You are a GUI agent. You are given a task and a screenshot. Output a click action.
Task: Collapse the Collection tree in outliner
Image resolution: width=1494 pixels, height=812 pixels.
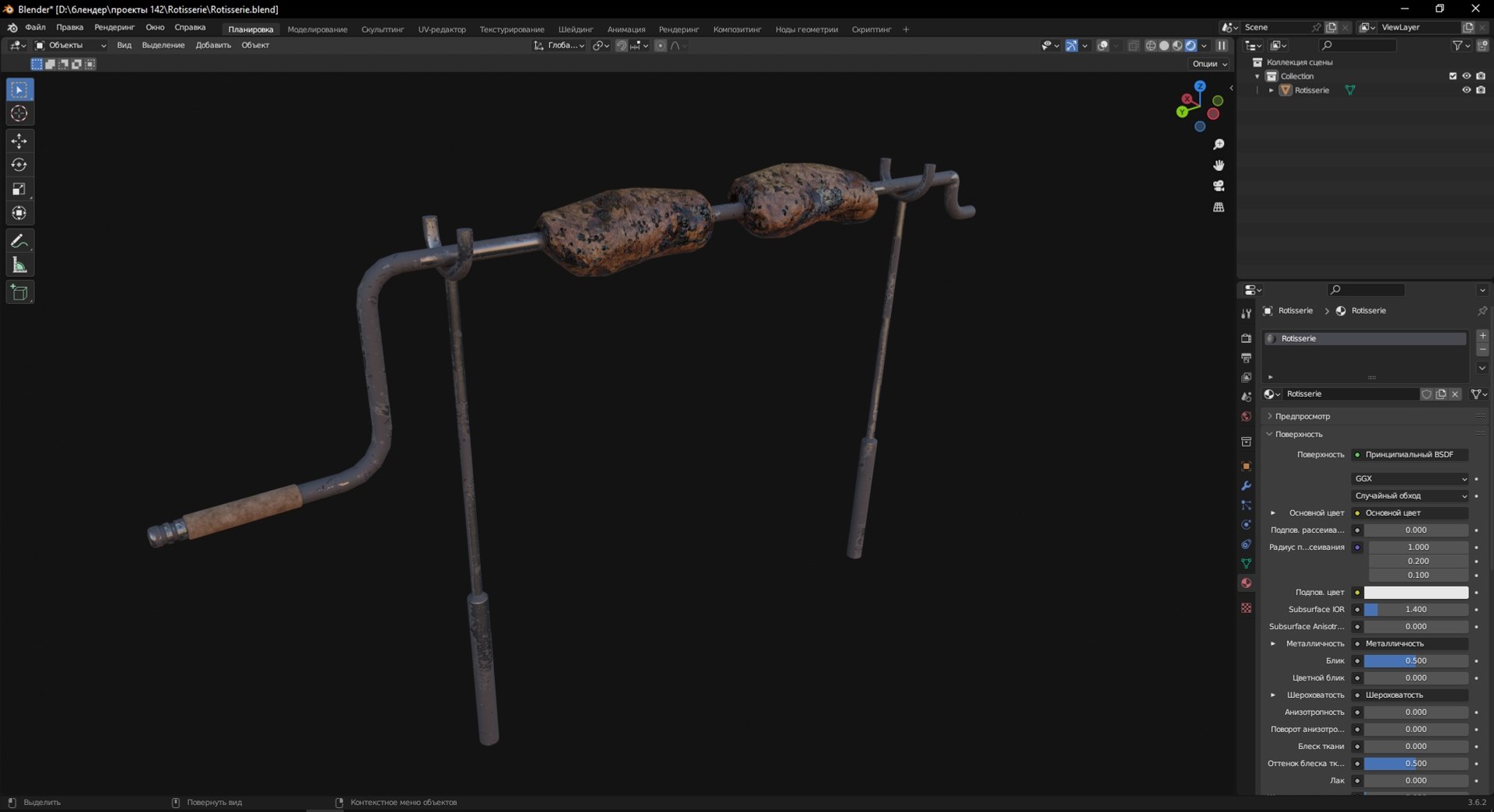click(x=1257, y=76)
